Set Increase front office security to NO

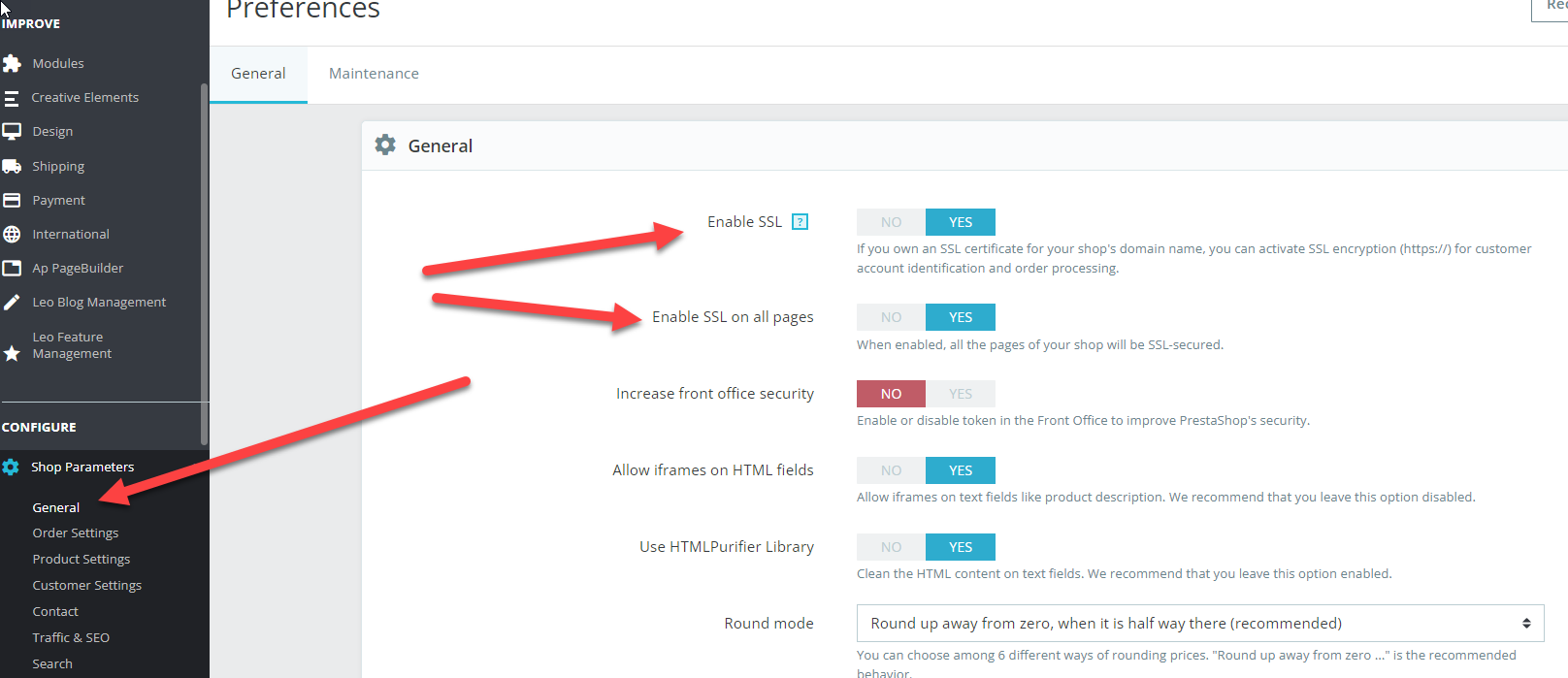click(x=891, y=394)
